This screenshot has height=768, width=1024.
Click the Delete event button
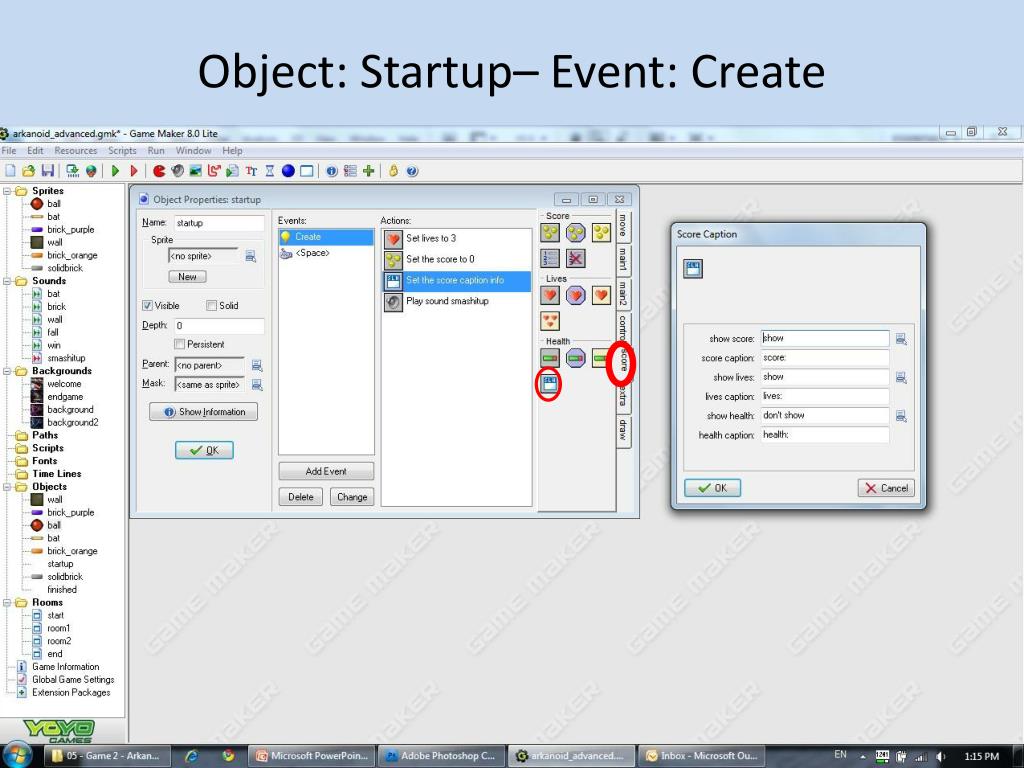[x=300, y=497]
